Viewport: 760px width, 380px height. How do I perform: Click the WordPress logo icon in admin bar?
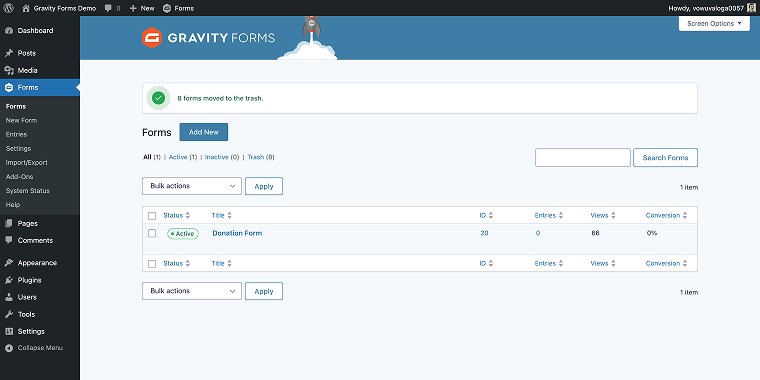click(8, 8)
